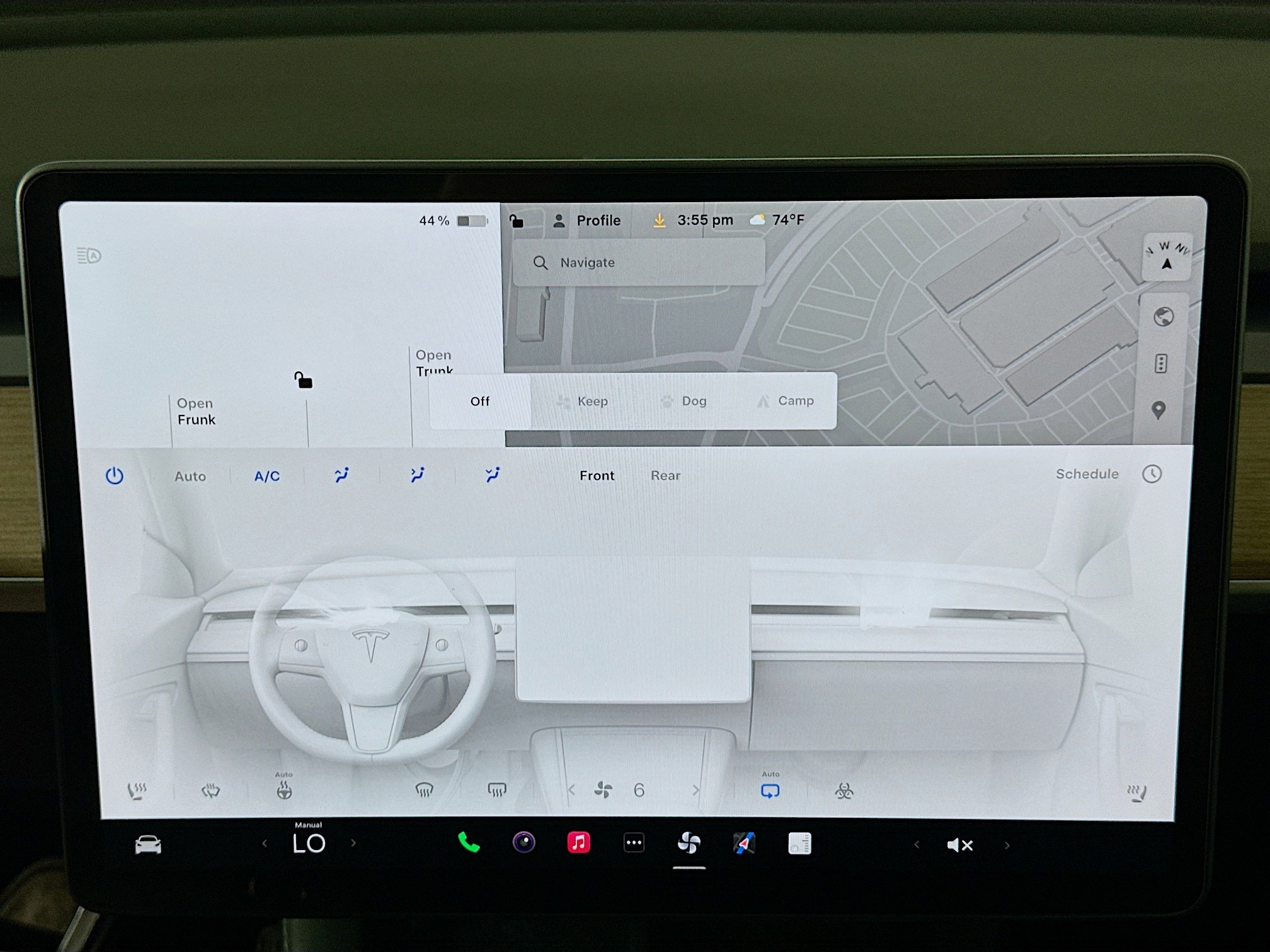Image resolution: width=1270 pixels, height=952 pixels.
Task: Toggle the A/C on or off
Action: pos(266,476)
